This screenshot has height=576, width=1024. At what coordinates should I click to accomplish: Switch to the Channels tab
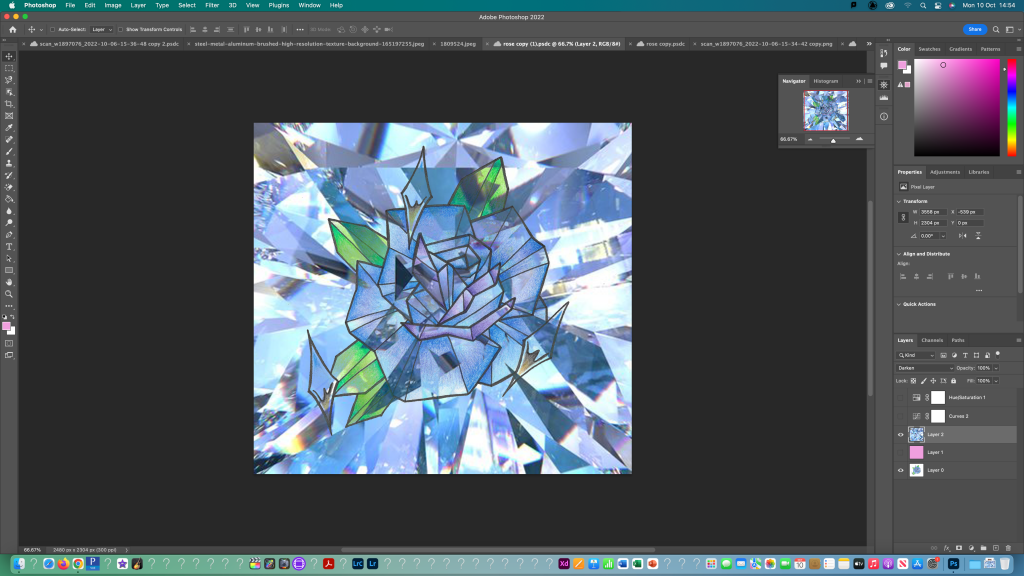932,340
